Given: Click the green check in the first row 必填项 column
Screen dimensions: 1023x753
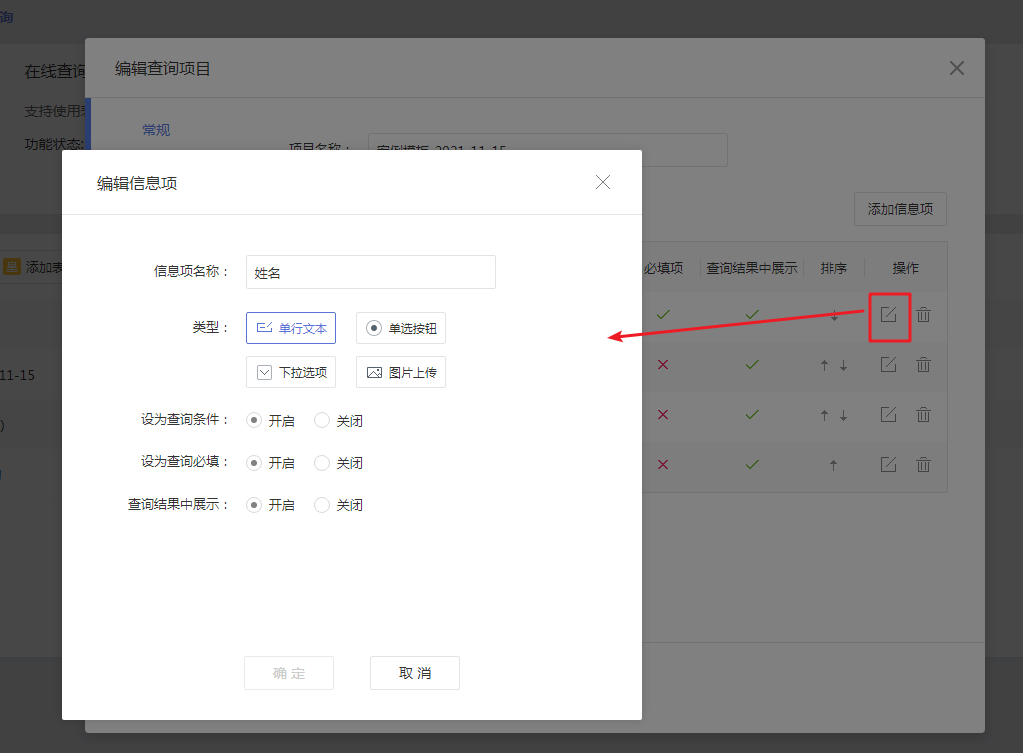Looking at the screenshot, I should pyautogui.click(x=664, y=315).
